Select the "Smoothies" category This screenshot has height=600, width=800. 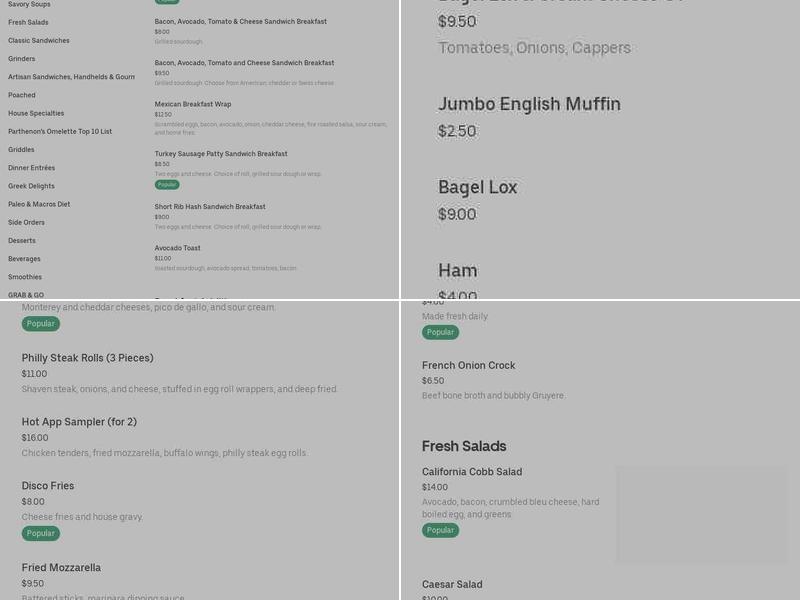tap(28, 277)
